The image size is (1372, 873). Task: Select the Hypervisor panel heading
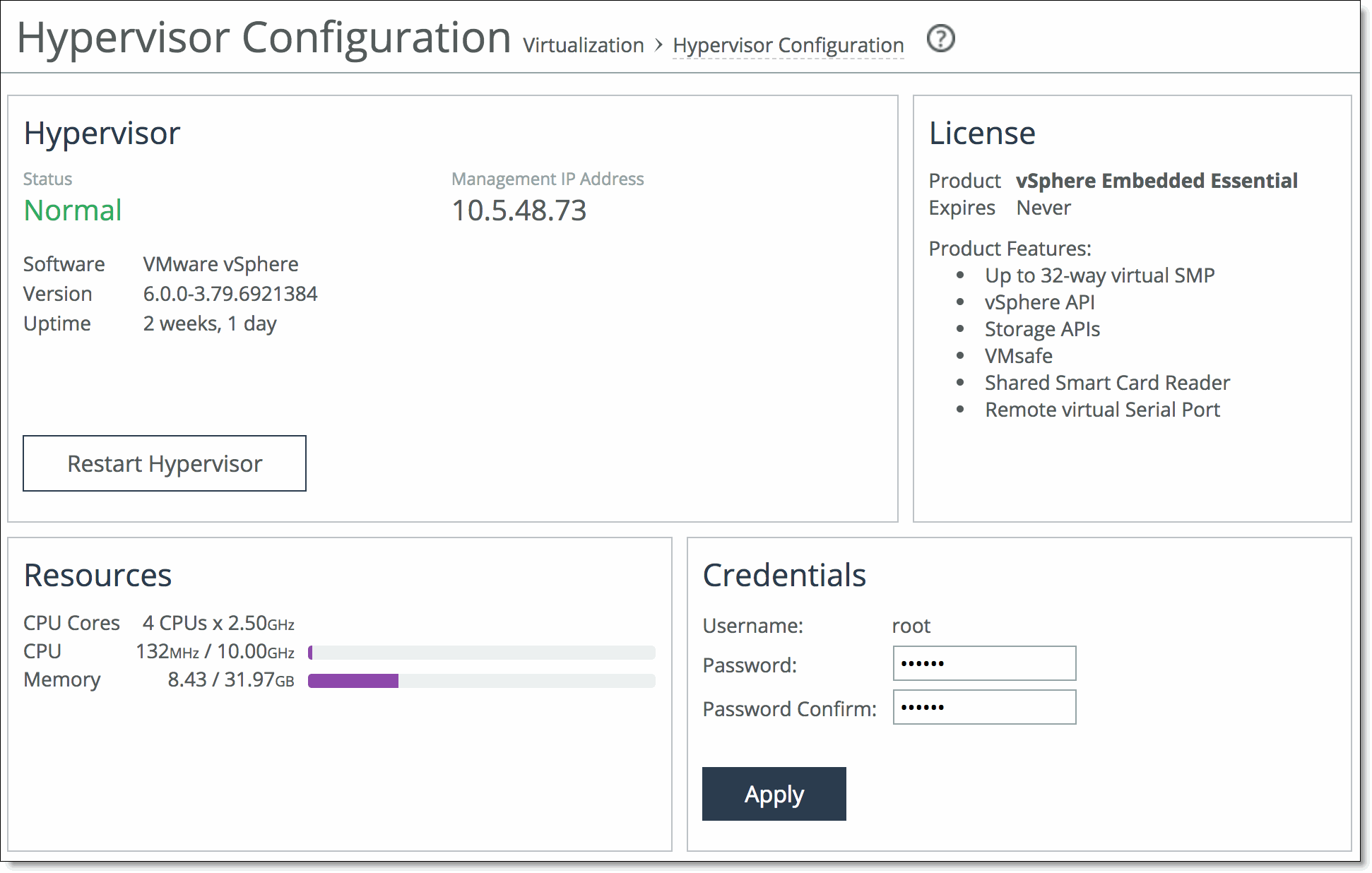[102, 133]
